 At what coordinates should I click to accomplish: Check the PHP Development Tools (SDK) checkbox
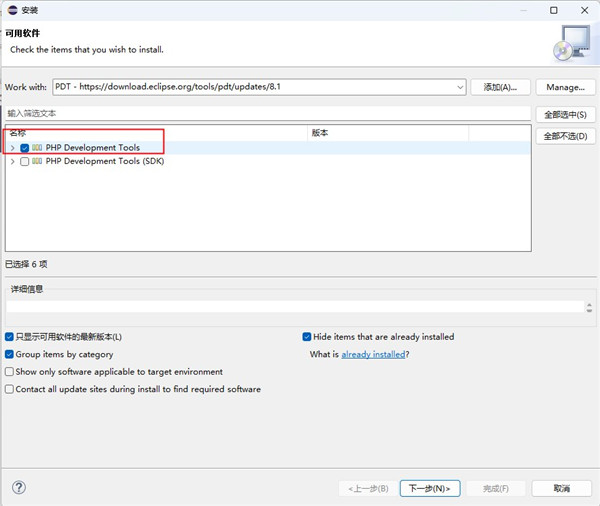point(25,161)
